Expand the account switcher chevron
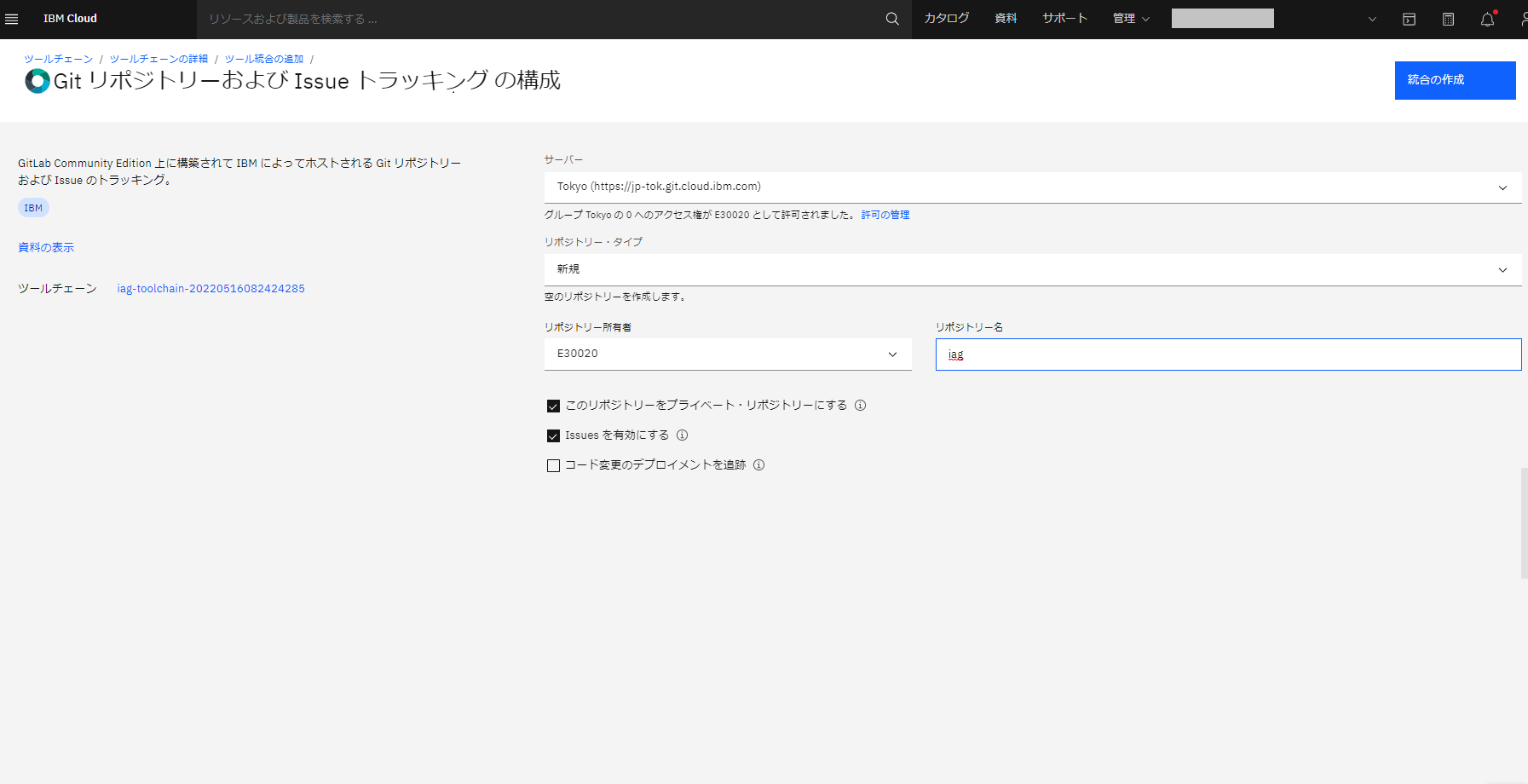 coord(1372,19)
